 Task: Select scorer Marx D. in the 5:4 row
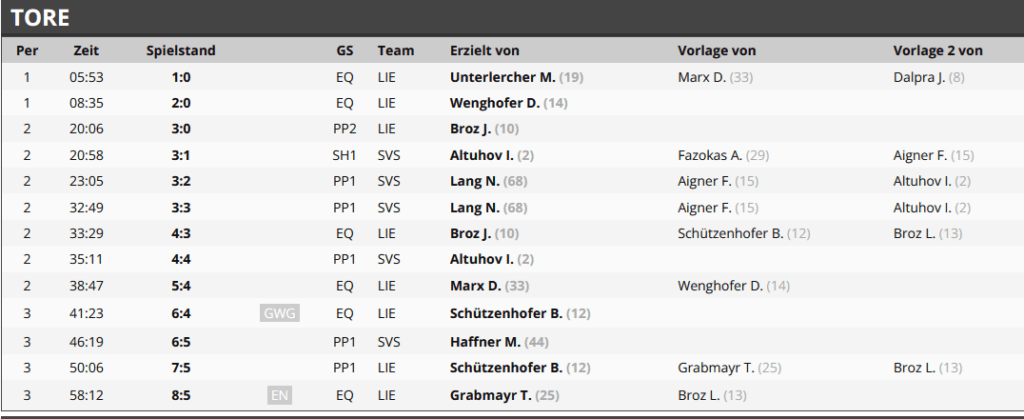pyautogui.click(x=489, y=286)
